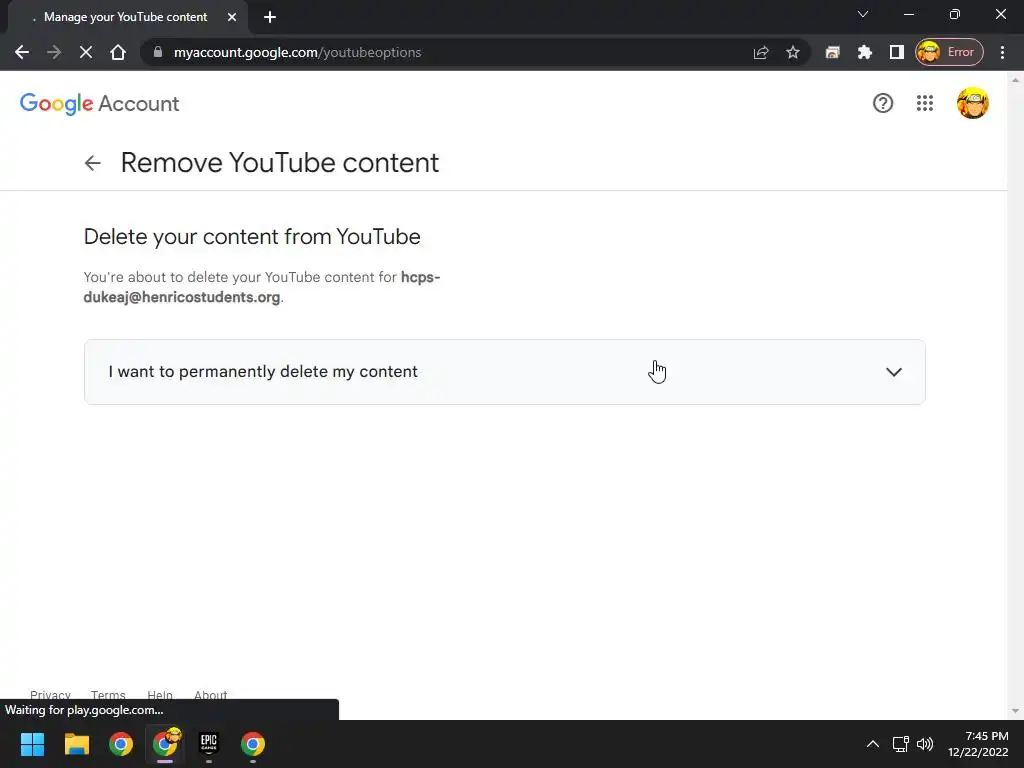This screenshot has height=768, width=1024.
Task: Go back using the browser back arrow
Action: click(x=22, y=52)
